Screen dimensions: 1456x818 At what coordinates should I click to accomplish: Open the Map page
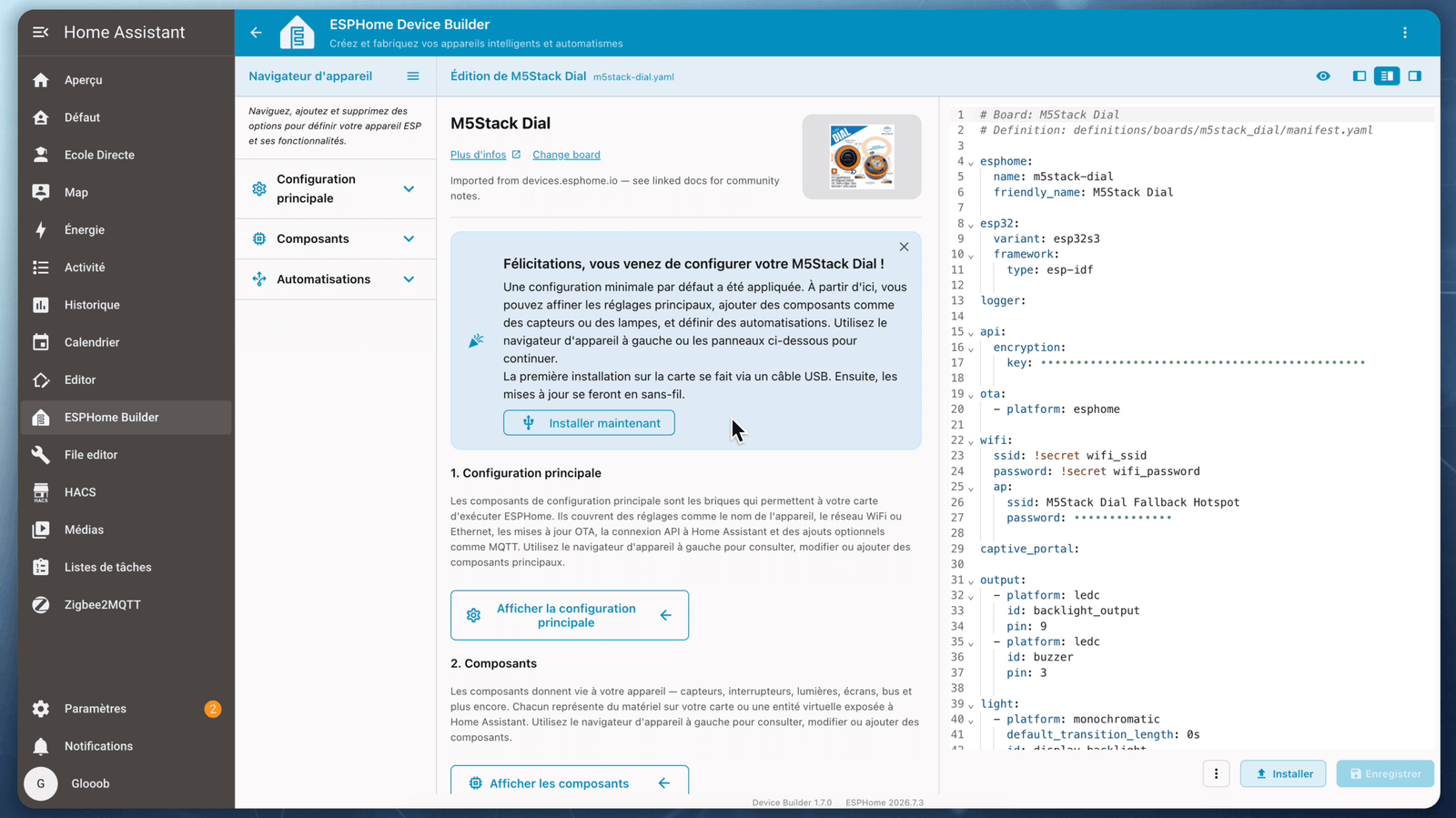126,192
